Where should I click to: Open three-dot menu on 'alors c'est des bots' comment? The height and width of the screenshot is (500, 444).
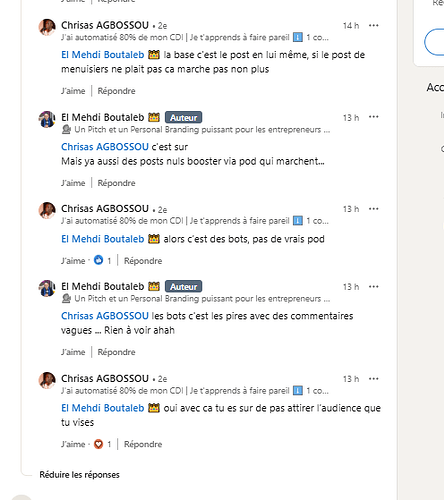[x=374, y=209]
